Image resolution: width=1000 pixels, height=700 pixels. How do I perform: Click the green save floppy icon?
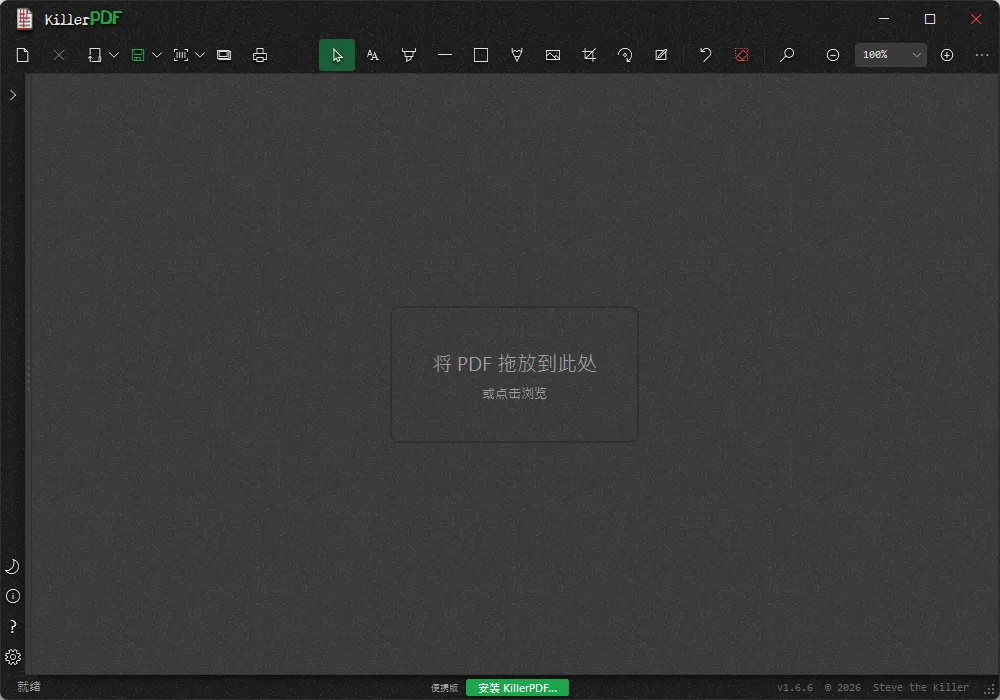tap(138, 55)
